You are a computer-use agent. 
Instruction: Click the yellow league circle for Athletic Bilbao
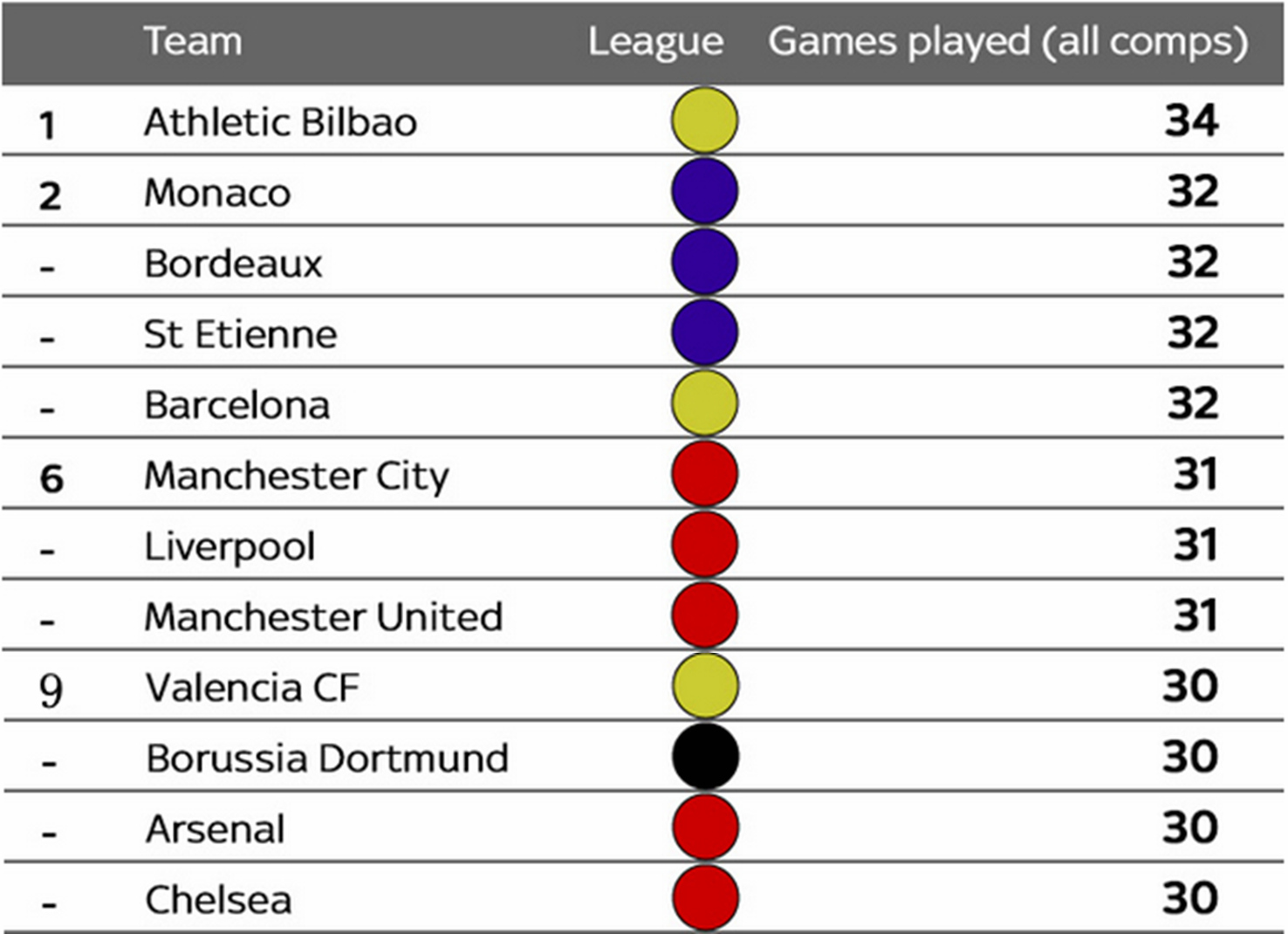click(704, 120)
